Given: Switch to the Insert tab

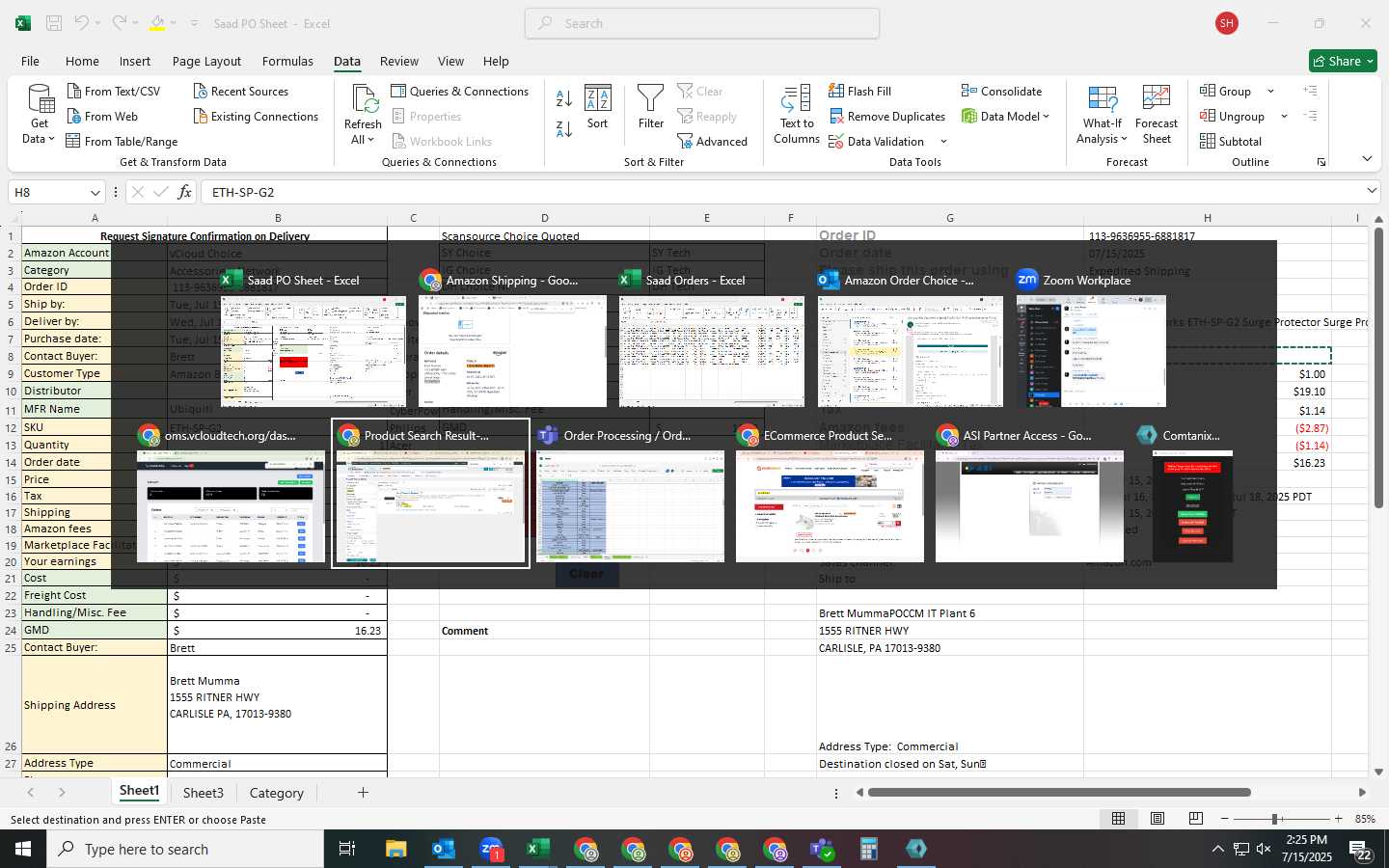Looking at the screenshot, I should coord(135,61).
